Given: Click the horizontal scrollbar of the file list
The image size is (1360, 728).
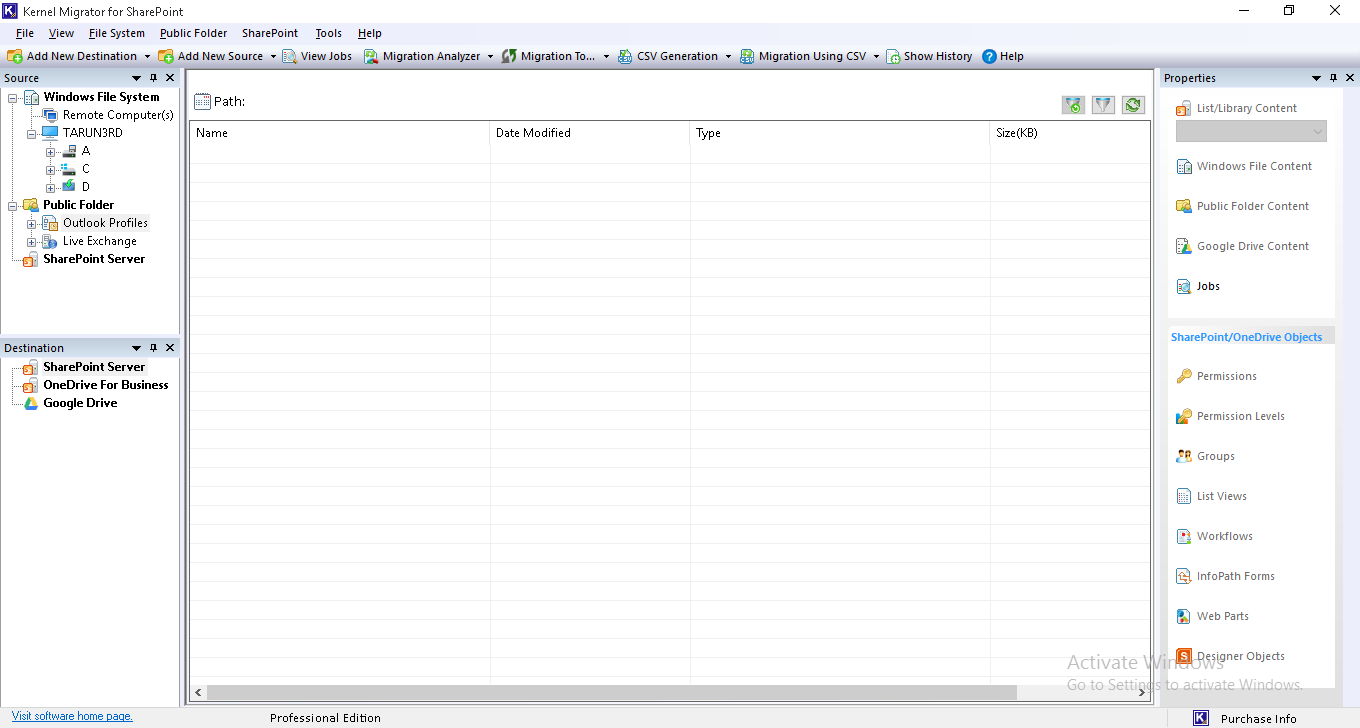Looking at the screenshot, I should pos(611,692).
